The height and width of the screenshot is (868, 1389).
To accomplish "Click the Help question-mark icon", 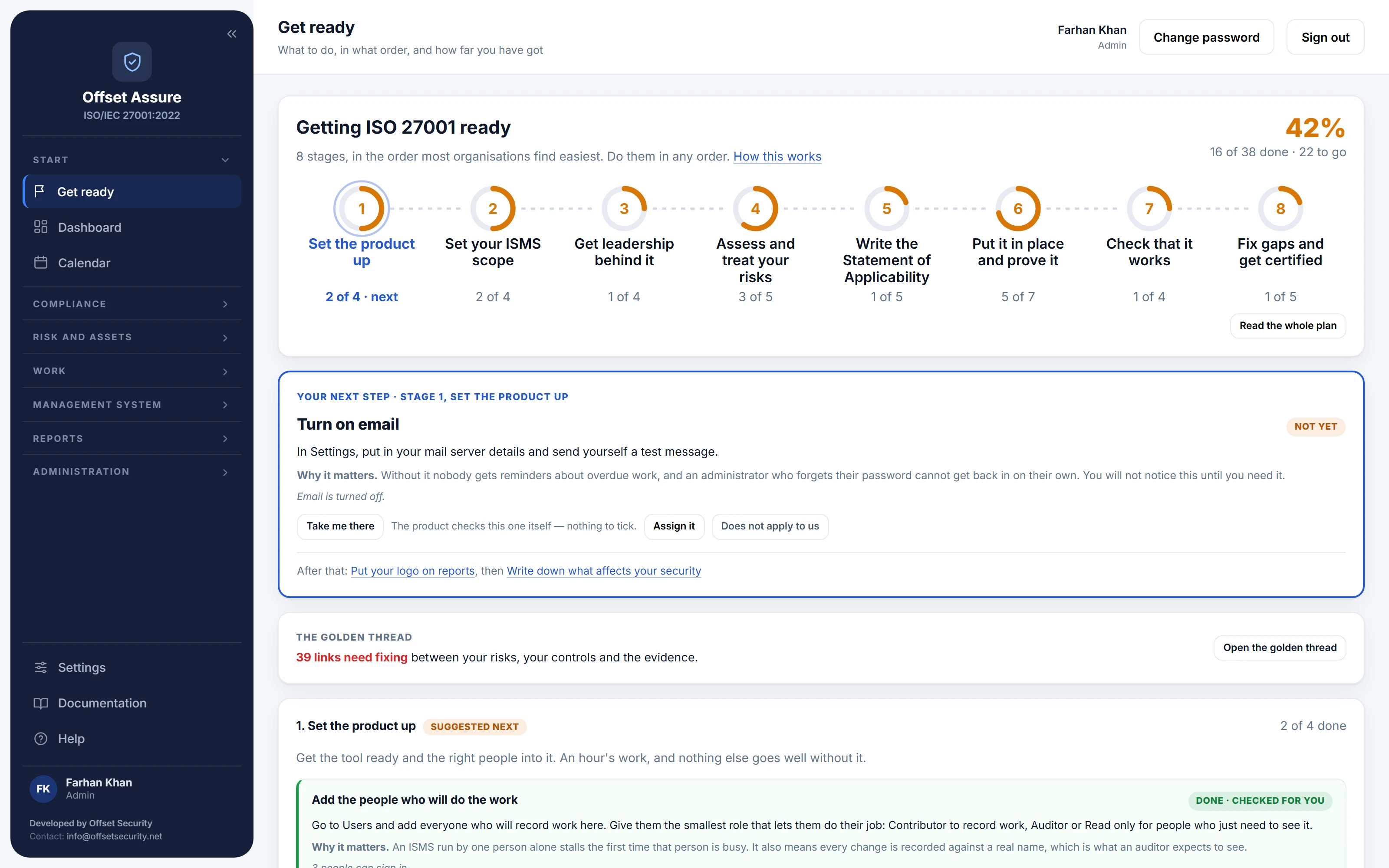I will click(x=41, y=738).
